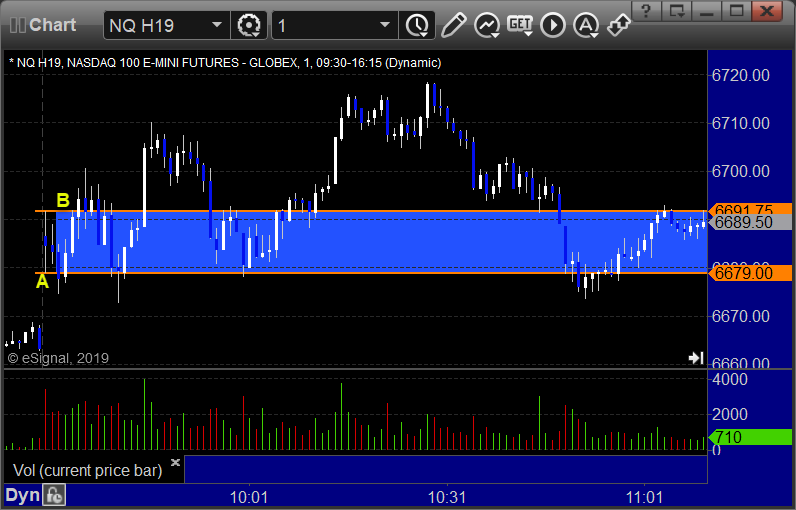The width and height of the screenshot is (796, 510).
Task: Click the help question mark button
Action: pyautogui.click(x=646, y=11)
